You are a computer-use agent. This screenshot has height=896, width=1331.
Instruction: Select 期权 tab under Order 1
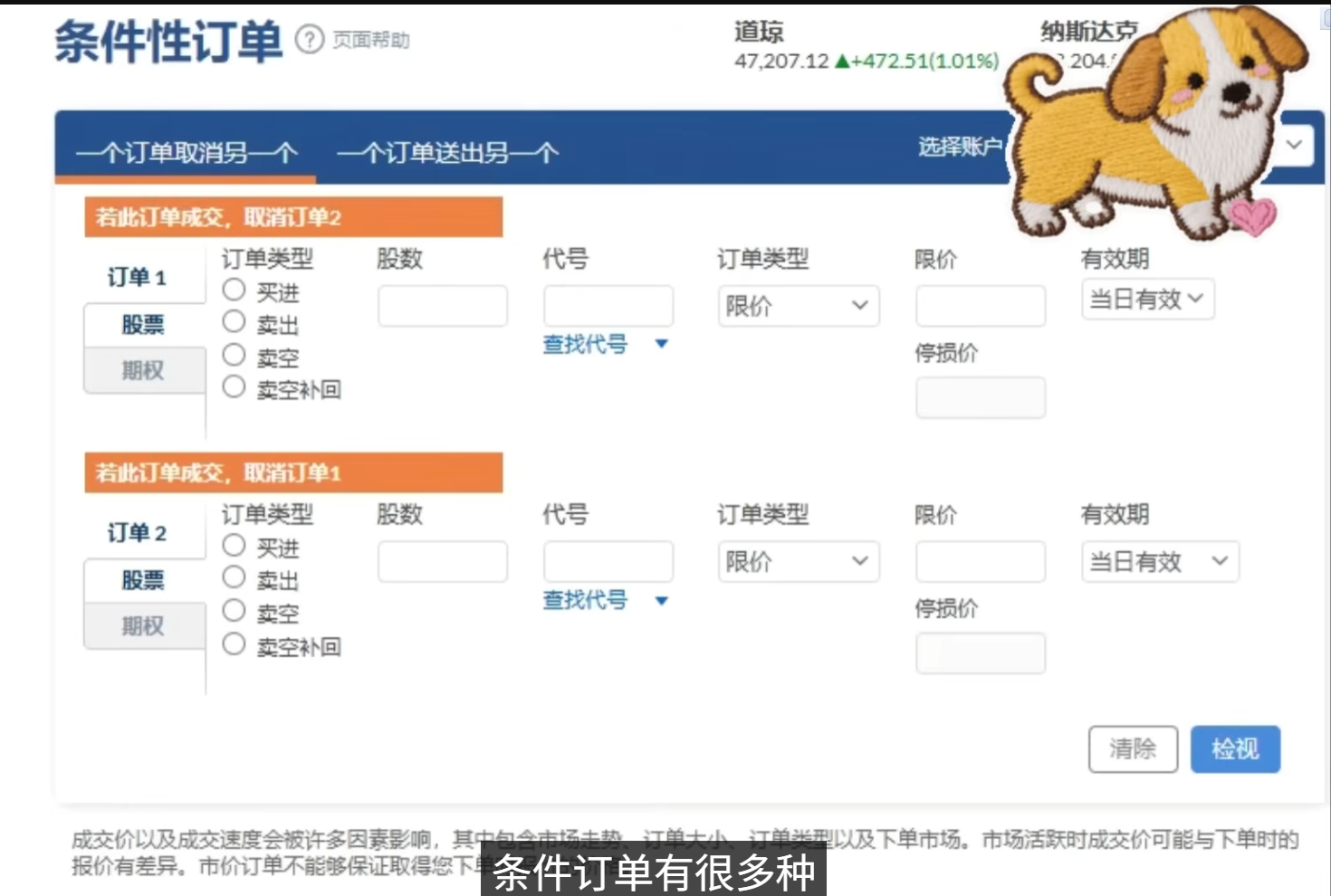tap(143, 370)
